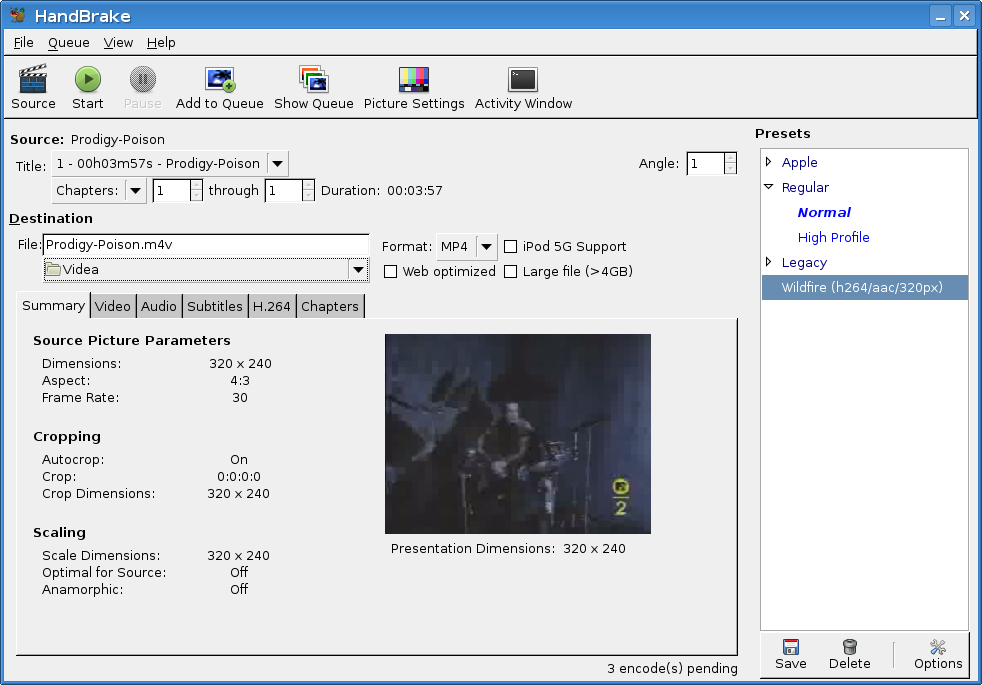982x685 pixels.
Task: Open the View menu
Action: (118, 43)
